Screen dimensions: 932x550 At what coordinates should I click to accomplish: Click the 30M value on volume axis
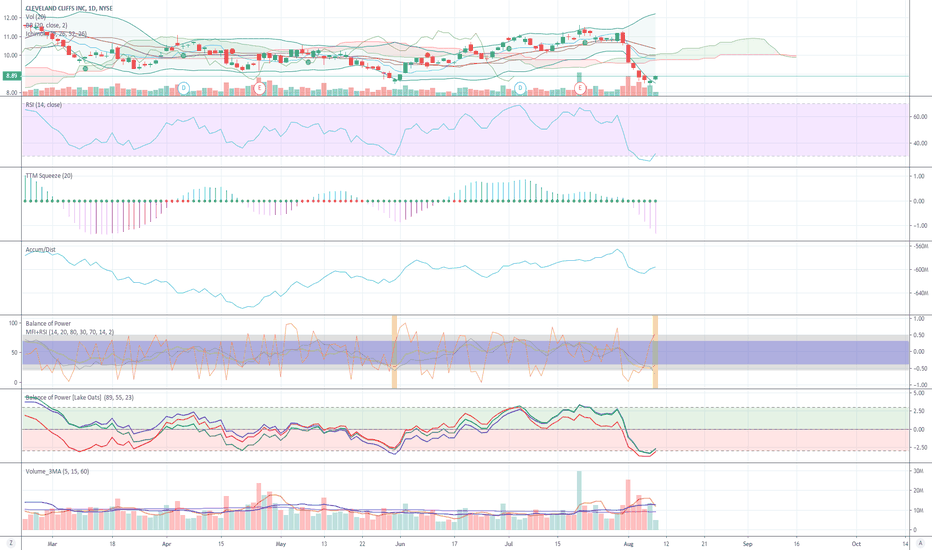coord(918,471)
